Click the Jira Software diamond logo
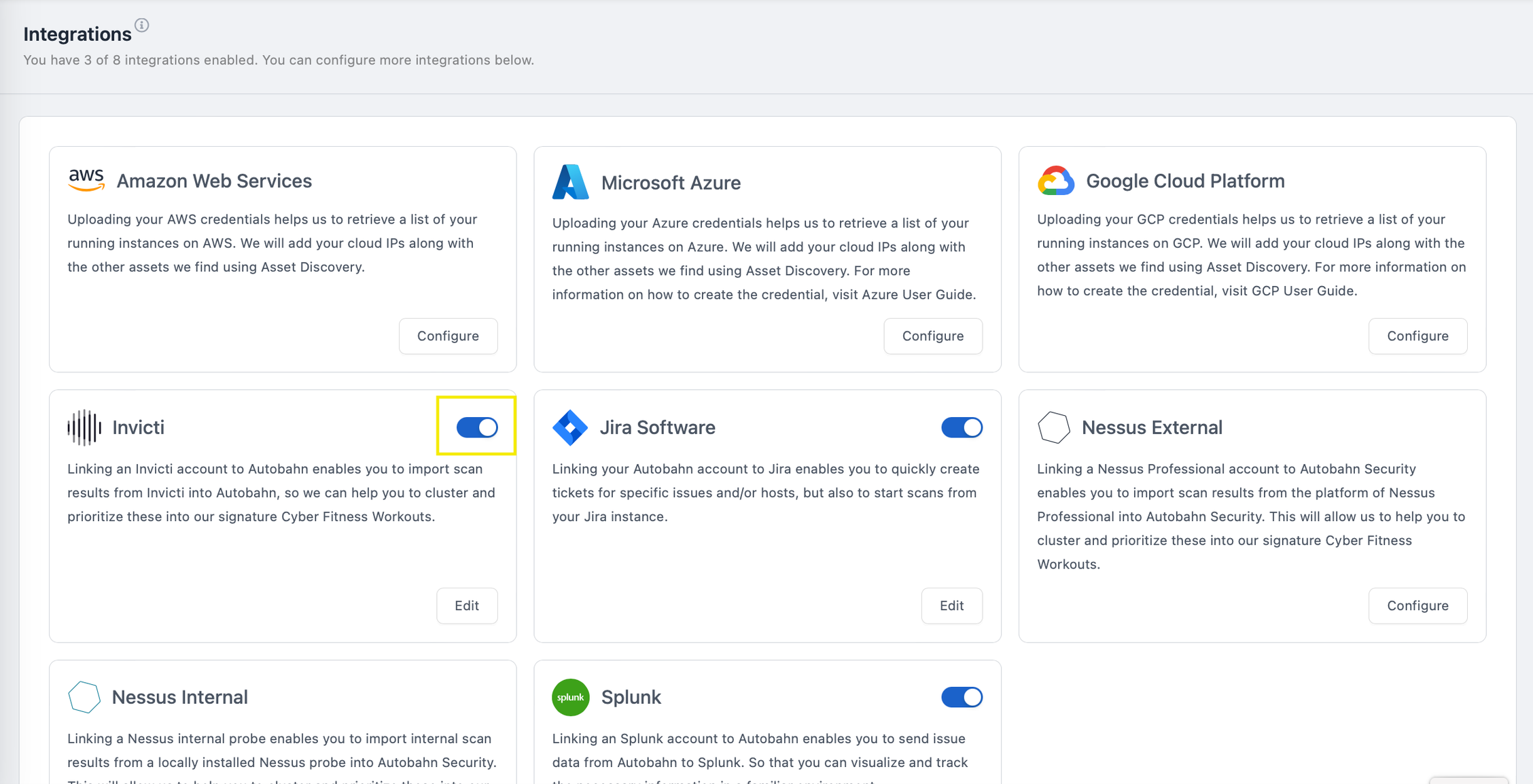 (569, 427)
